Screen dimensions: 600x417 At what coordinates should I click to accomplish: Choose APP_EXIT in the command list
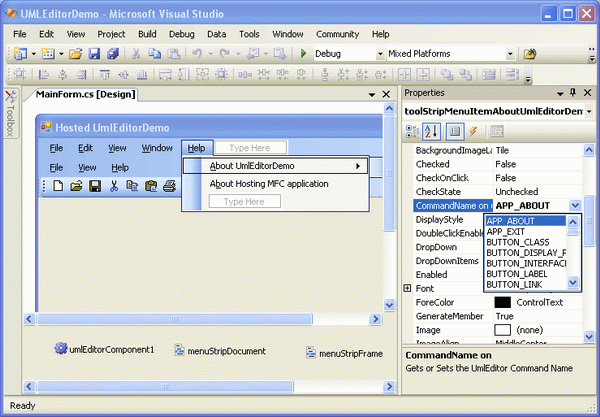click(525, 232)
